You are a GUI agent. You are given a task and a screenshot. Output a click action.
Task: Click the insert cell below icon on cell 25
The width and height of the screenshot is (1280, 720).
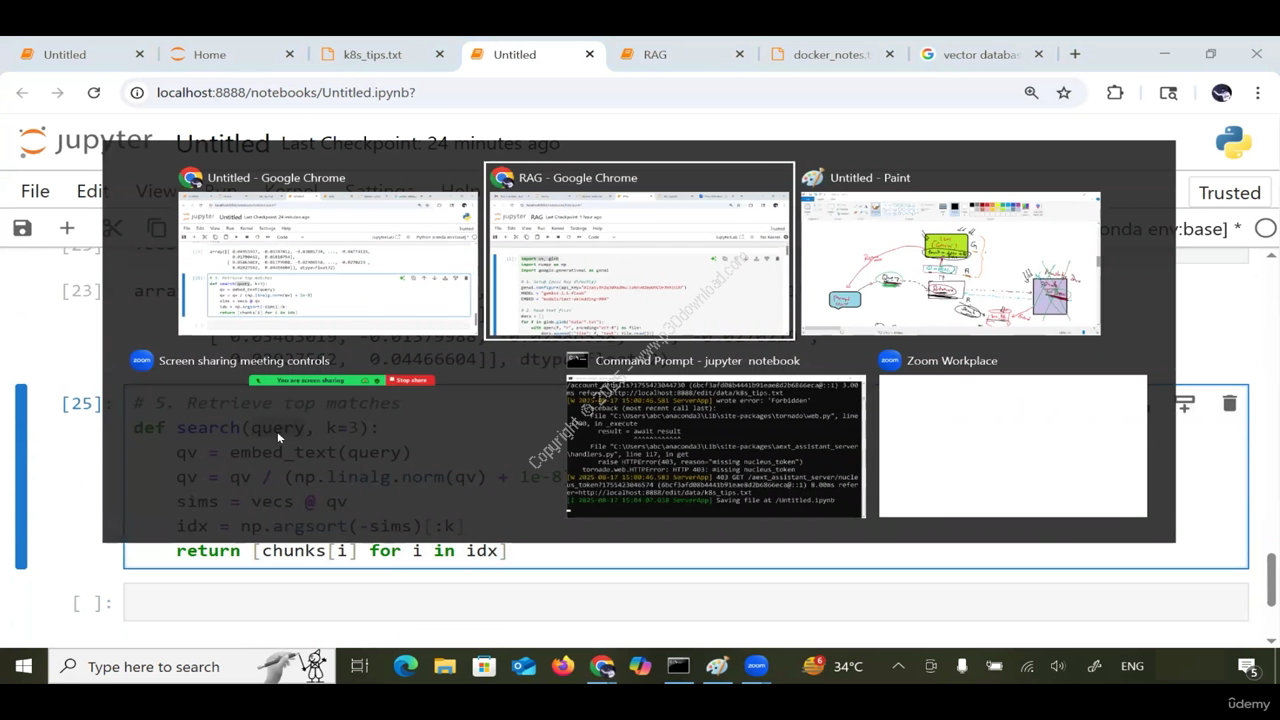tap(1184, 404)
